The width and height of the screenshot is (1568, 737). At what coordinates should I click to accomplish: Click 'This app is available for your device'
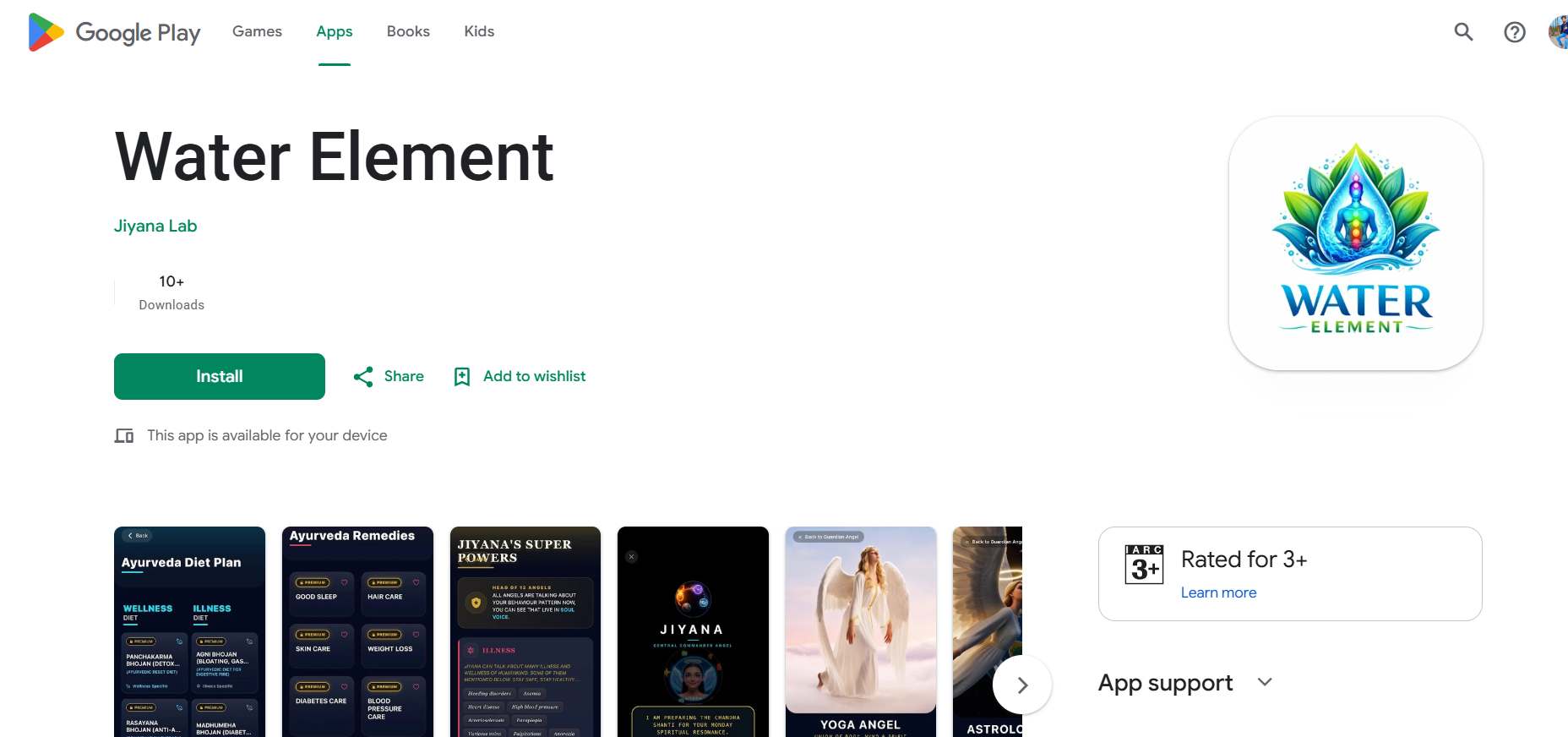pos(267,435)
